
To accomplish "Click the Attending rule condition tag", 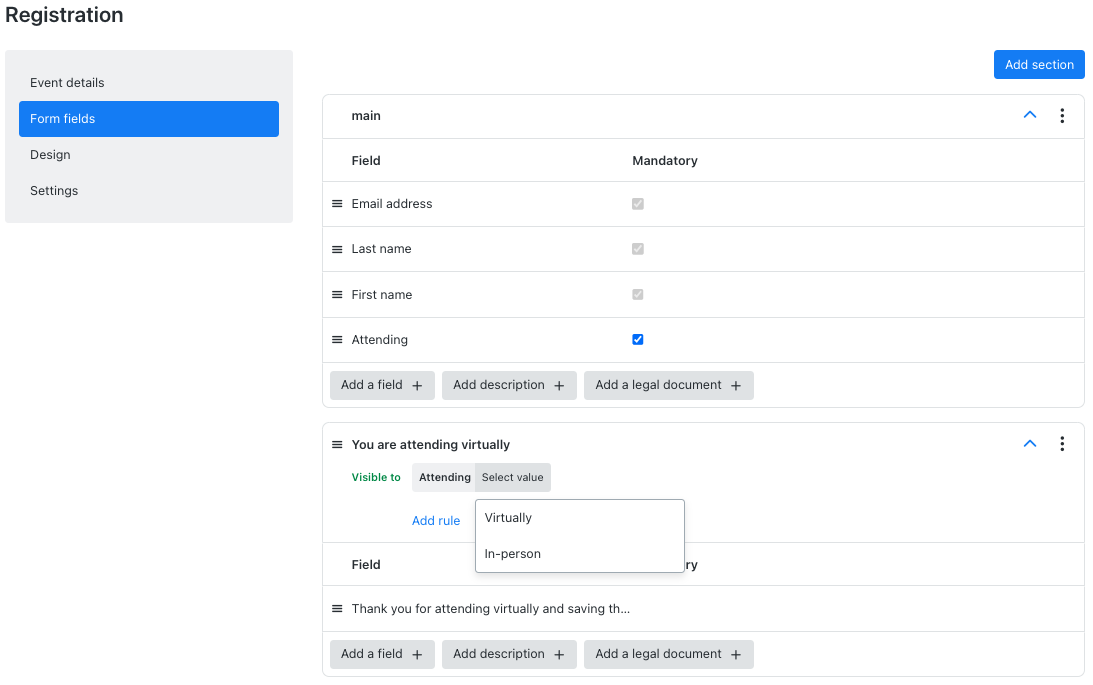I will [444, 477].
